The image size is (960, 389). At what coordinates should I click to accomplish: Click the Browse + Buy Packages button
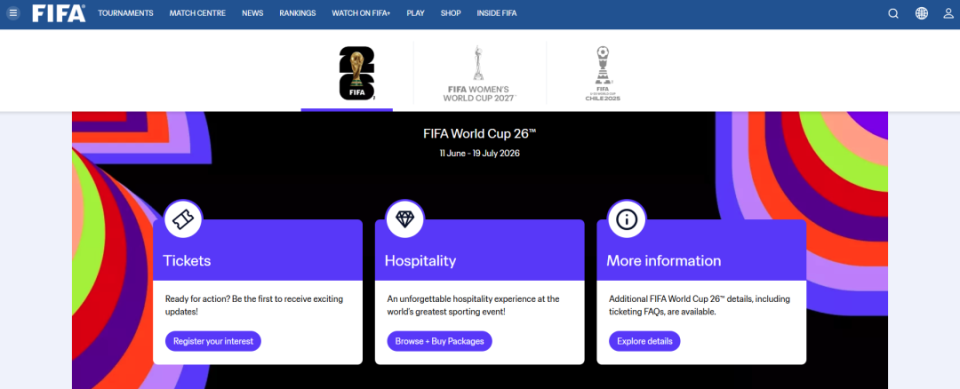point(440,341)
